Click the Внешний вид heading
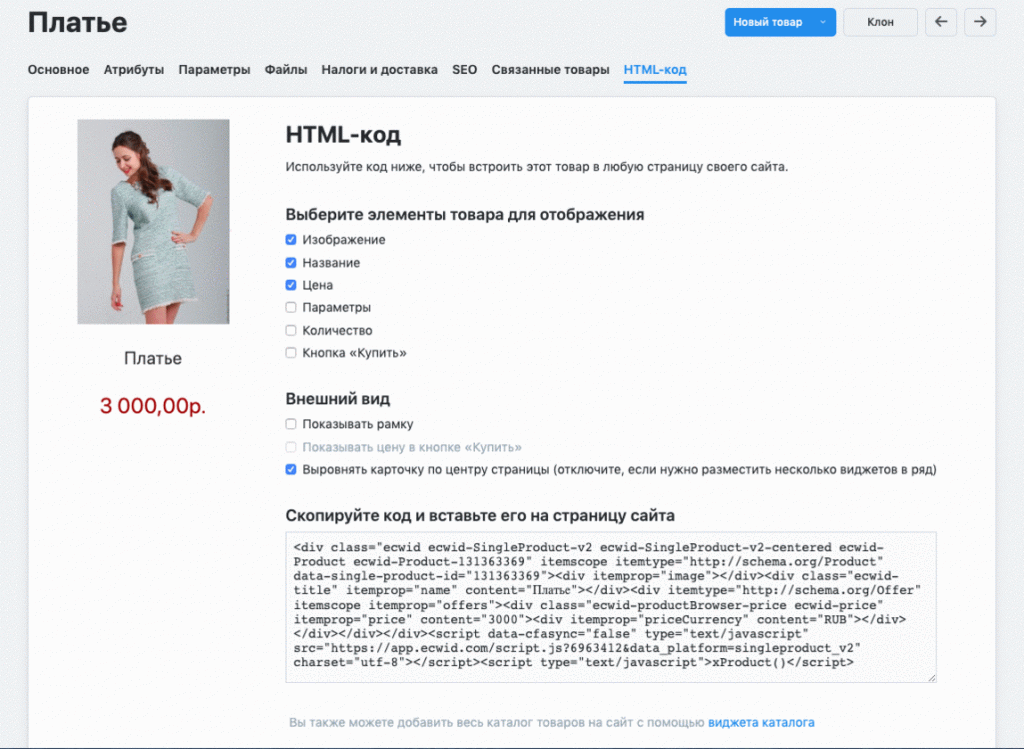 click(338, 398)
